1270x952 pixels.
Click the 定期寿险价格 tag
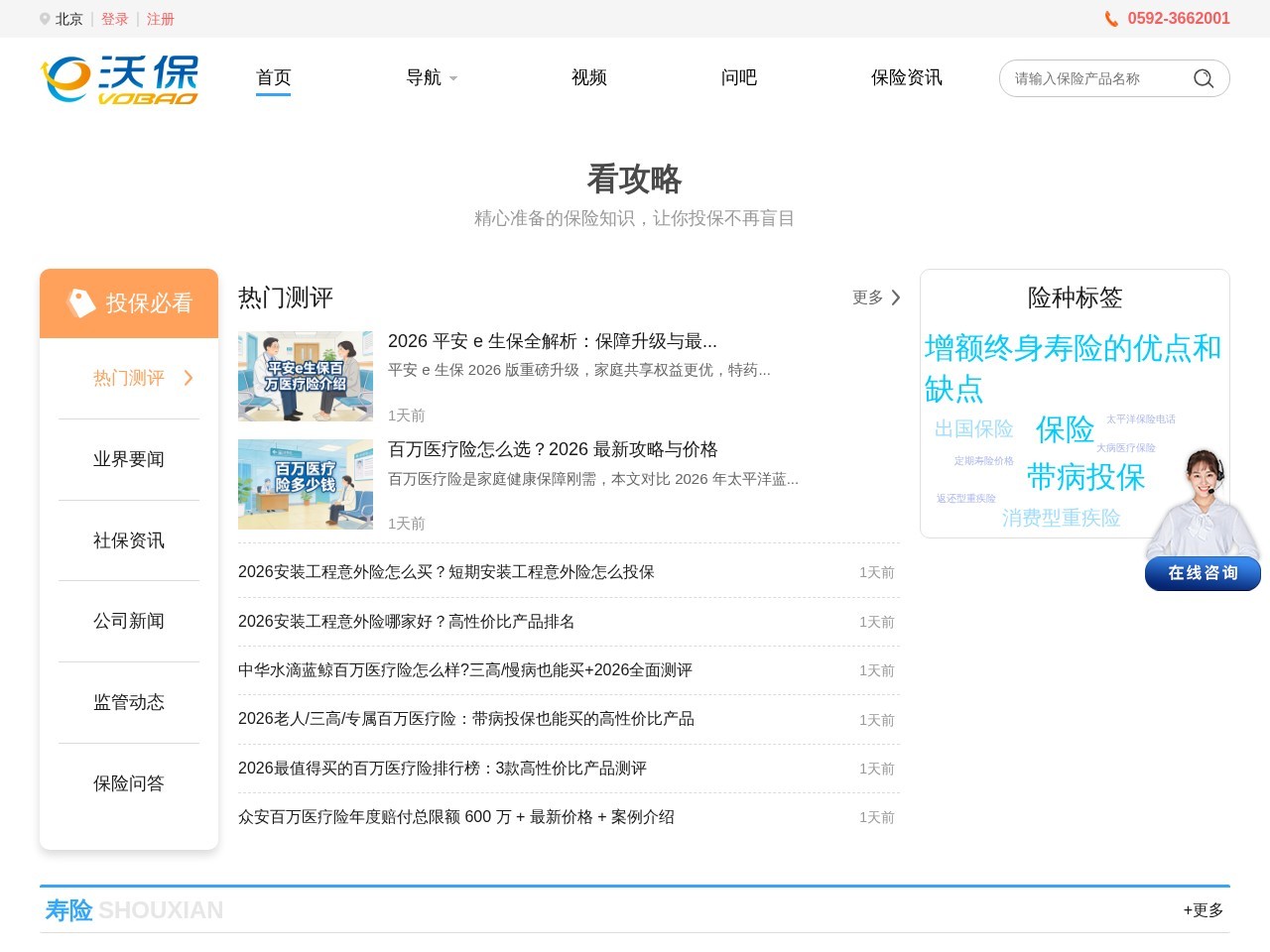(984, 461)
